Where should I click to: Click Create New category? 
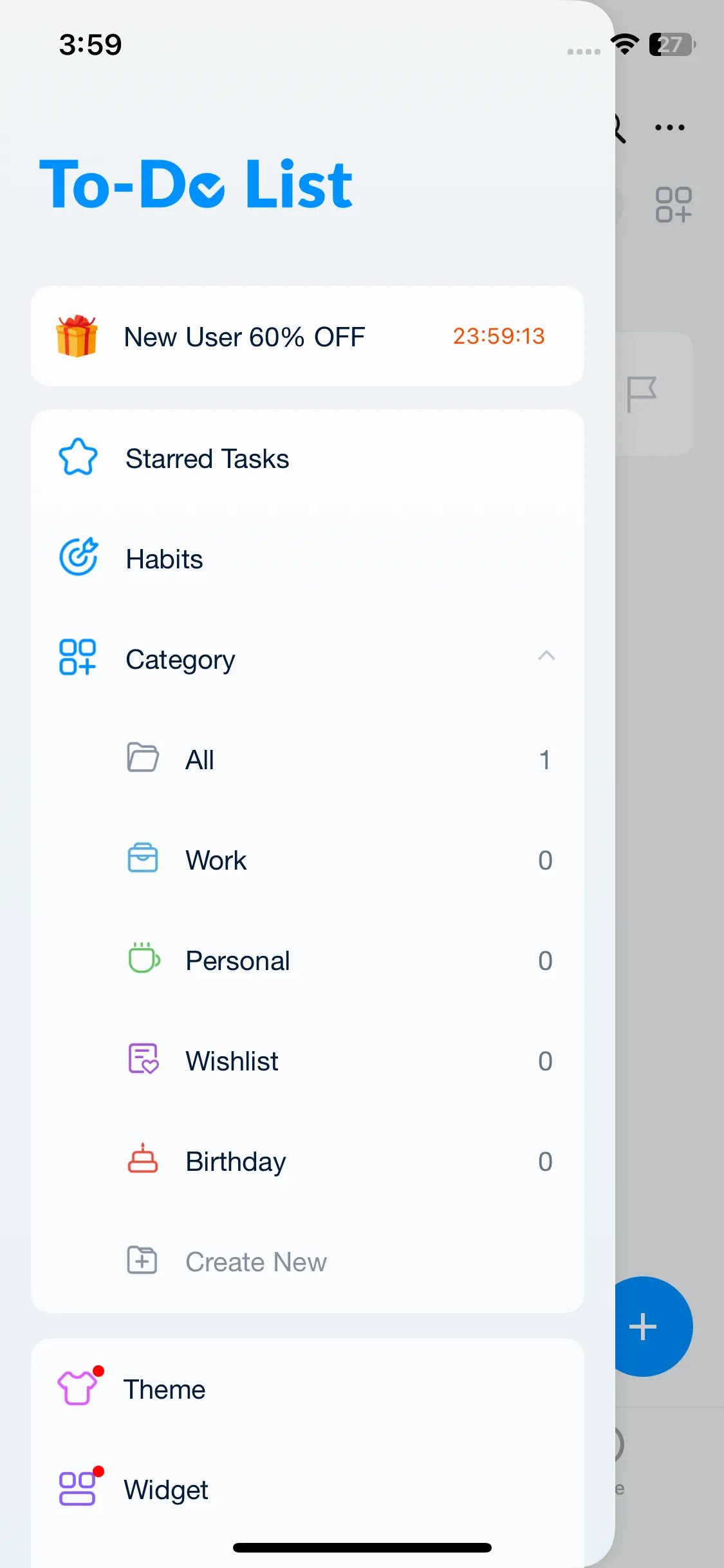(255, 1262)
